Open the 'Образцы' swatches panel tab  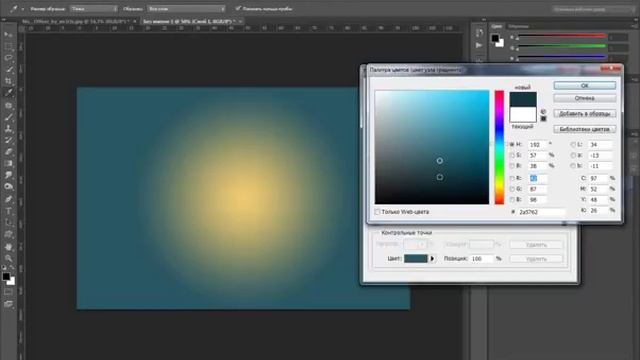point(518,27)
